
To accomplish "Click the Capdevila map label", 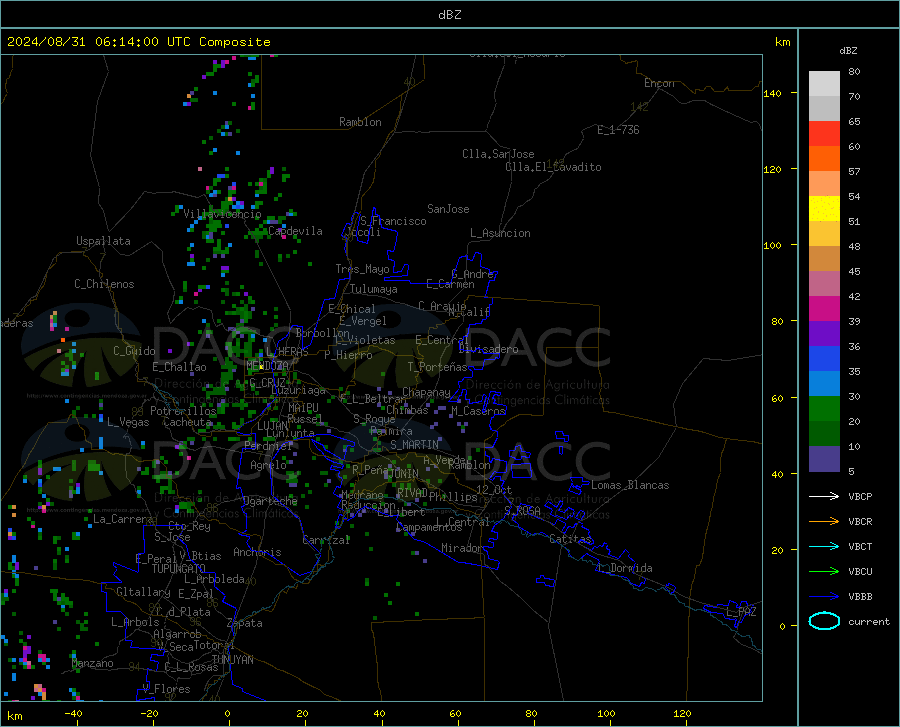I will pyautogui.click(x=295, y=231).
